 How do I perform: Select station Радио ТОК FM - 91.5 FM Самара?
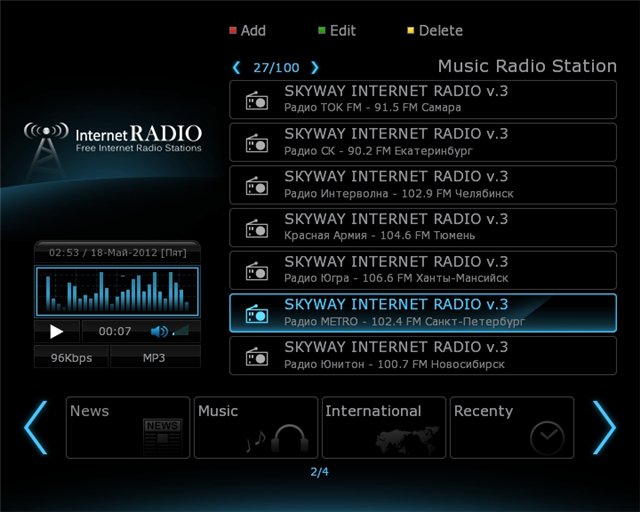point(423,100)
